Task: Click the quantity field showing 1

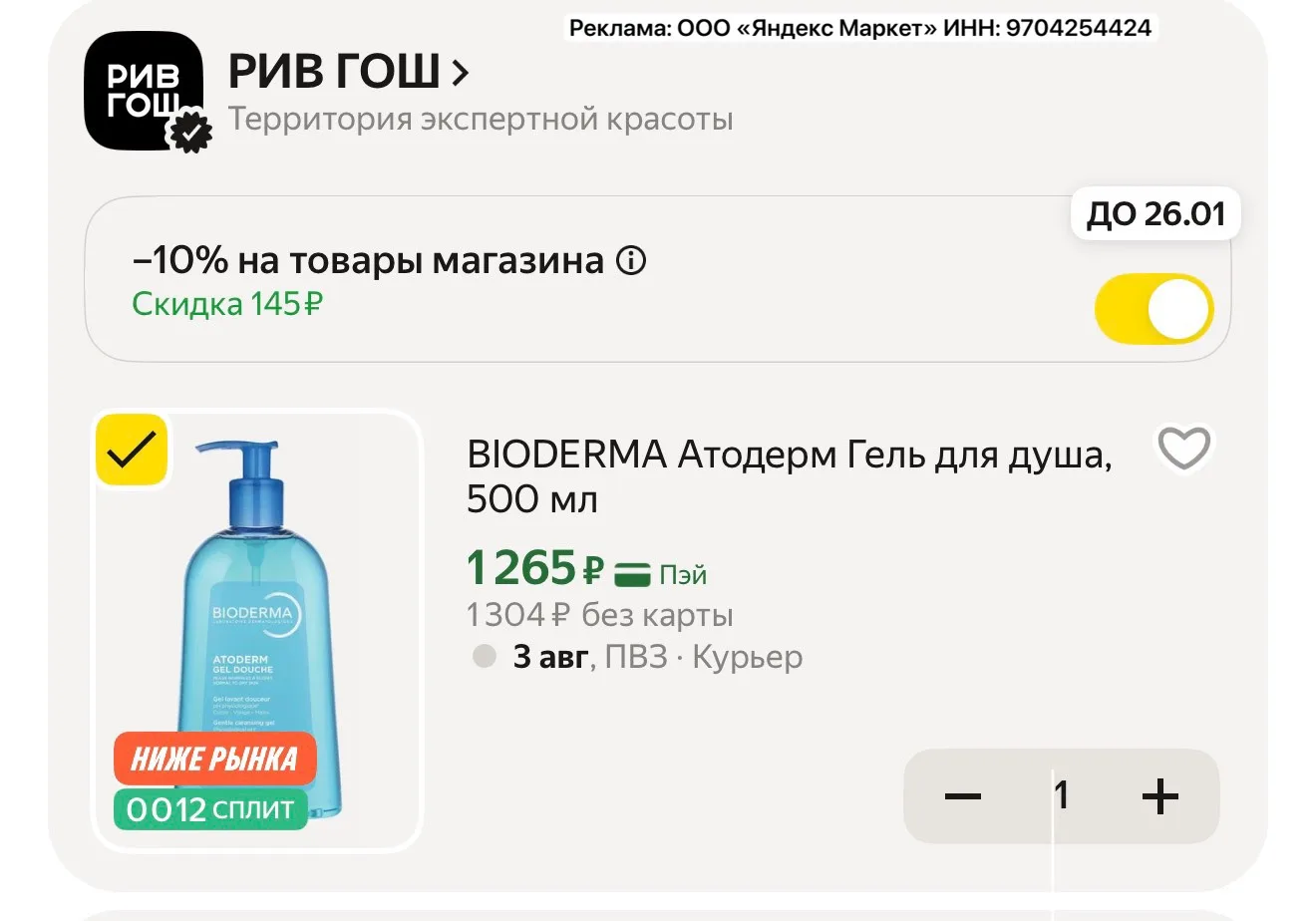Action: pyautogui.click(x=1062, y=795)
